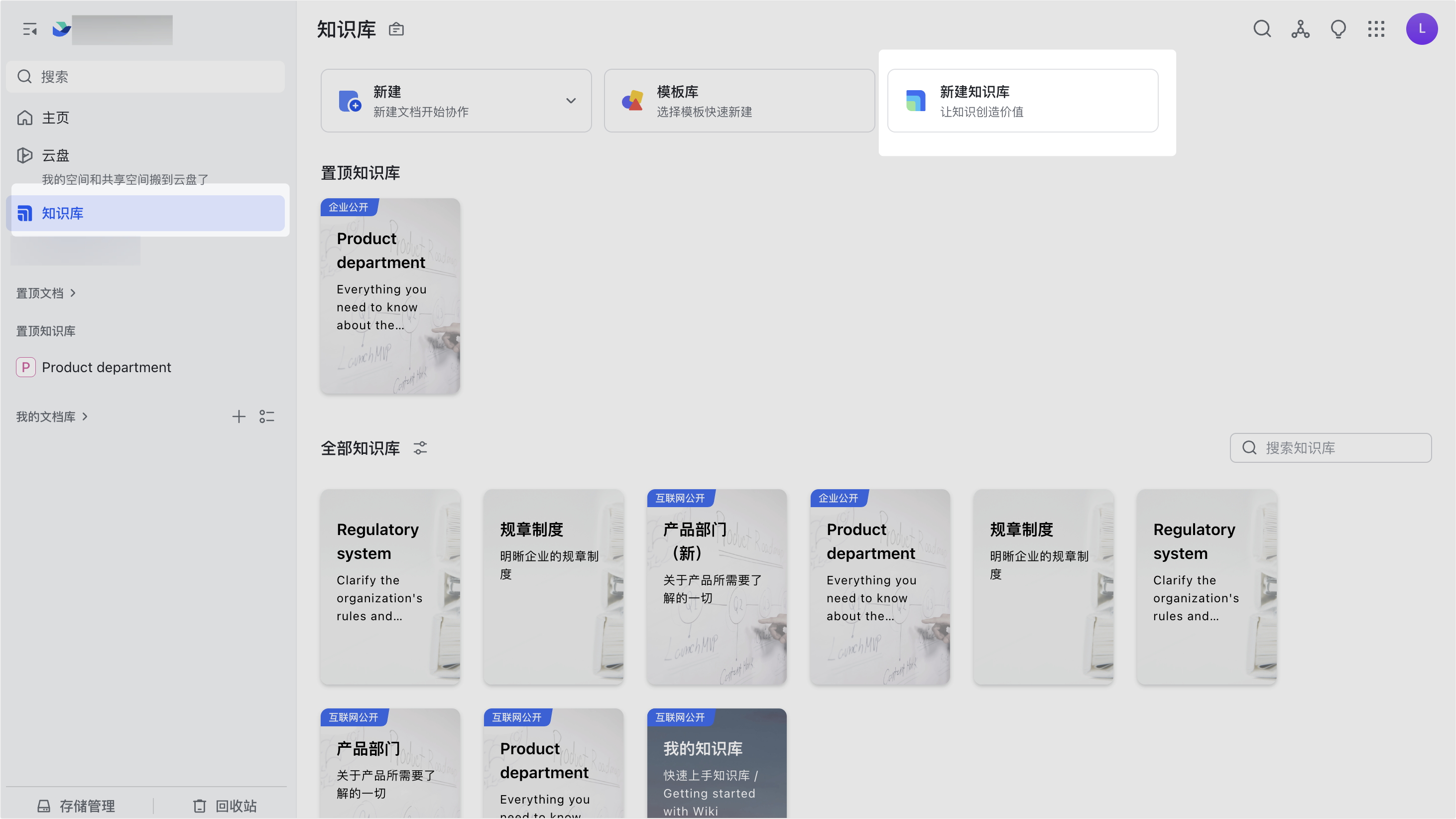
Task: Click the 置顶知识库 heading in main area
Action: [x=360, y=173]
